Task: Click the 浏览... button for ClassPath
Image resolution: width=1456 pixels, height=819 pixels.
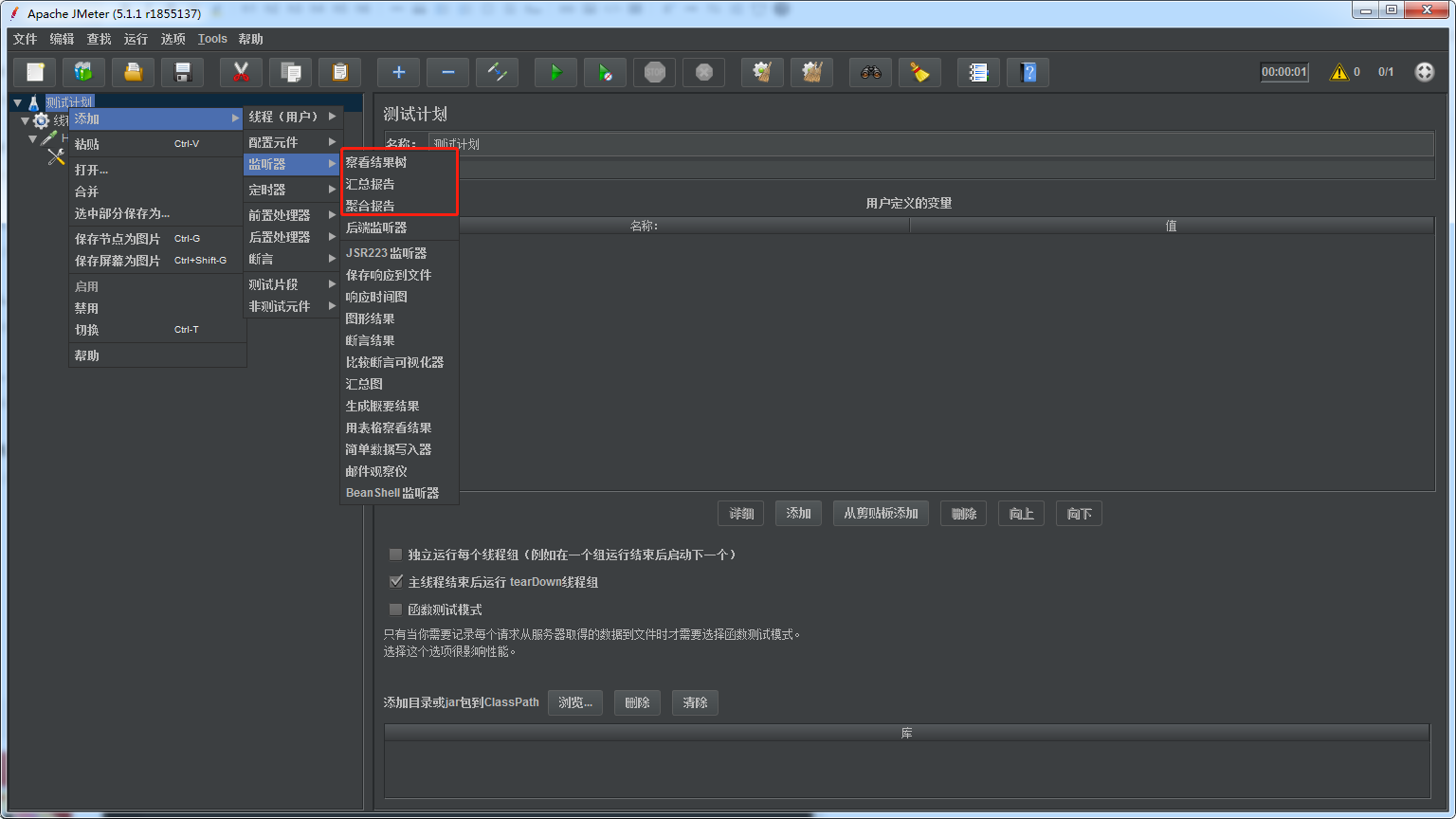Action: (575, 702)
